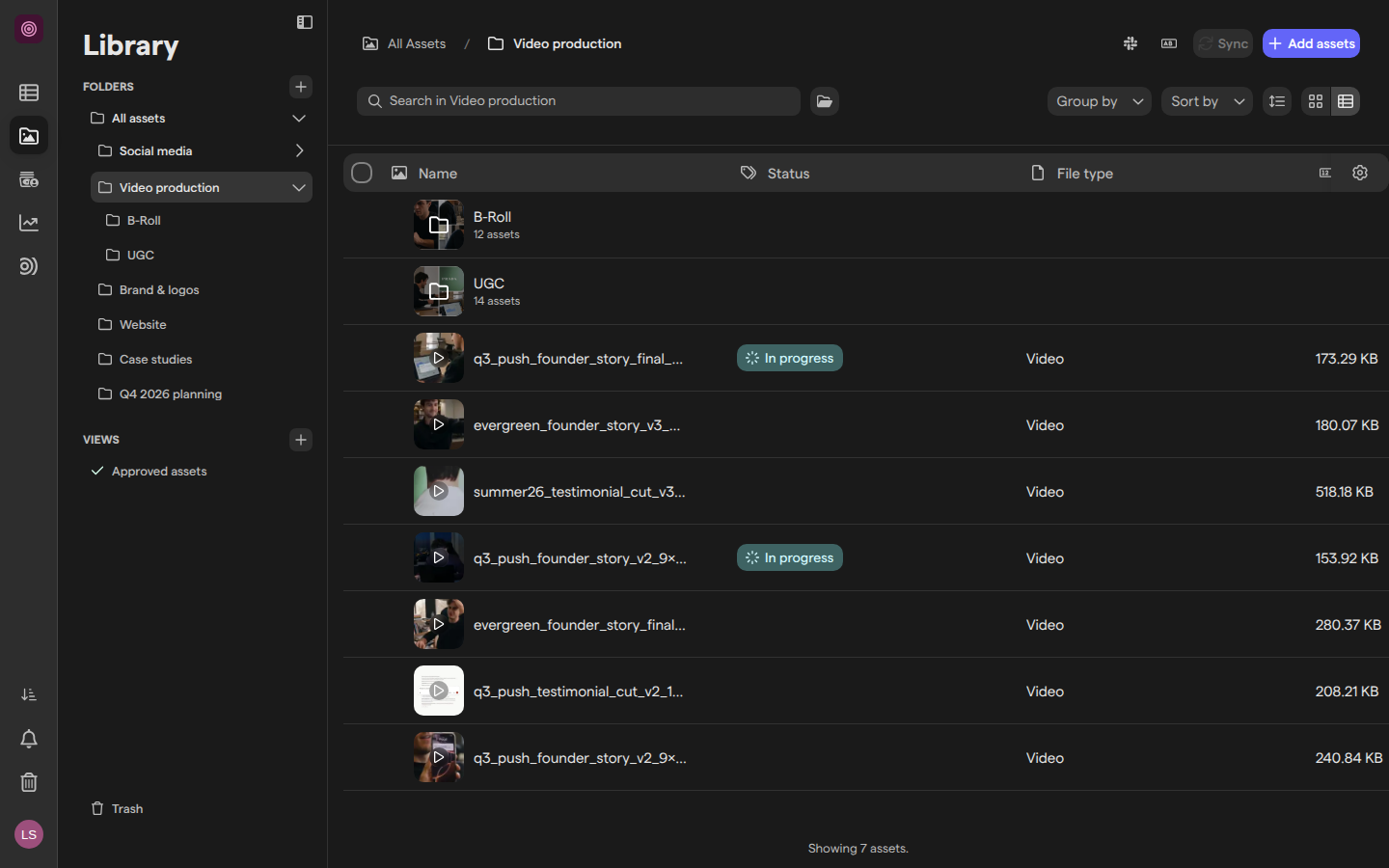The width and height of the screenshot is (1389, 868).
Task: Open the LS user avatar
Action: (x=29, y=834)
